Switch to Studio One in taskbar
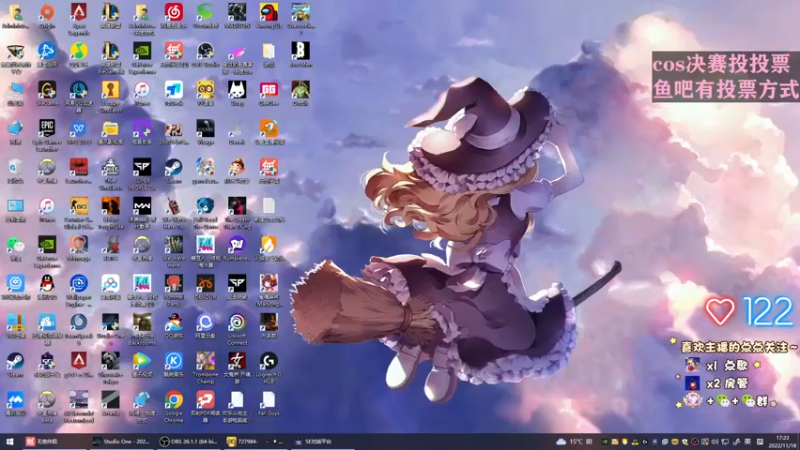This screenshot has width=800, height=450. coord(120,441)
